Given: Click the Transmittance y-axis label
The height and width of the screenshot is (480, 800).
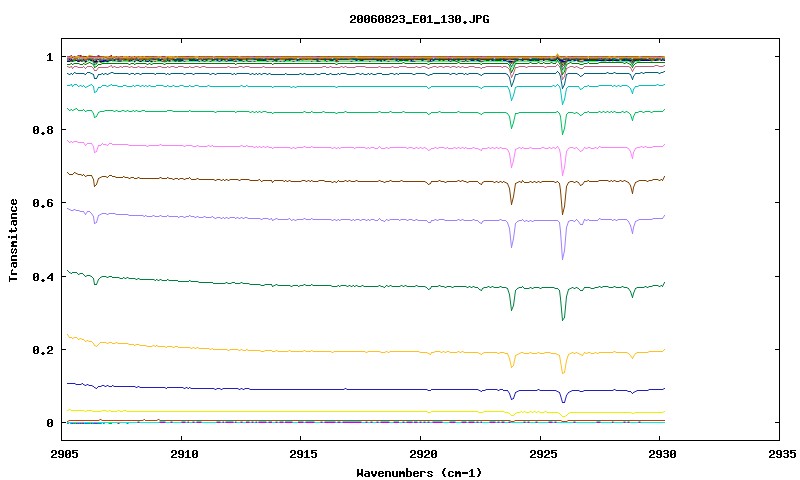Looking at the screenshot, I should point(13,240).
